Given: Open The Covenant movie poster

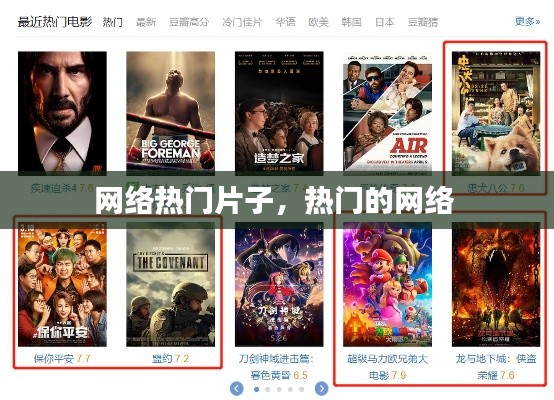Looking at the screenshot, I should pos(171,284).
